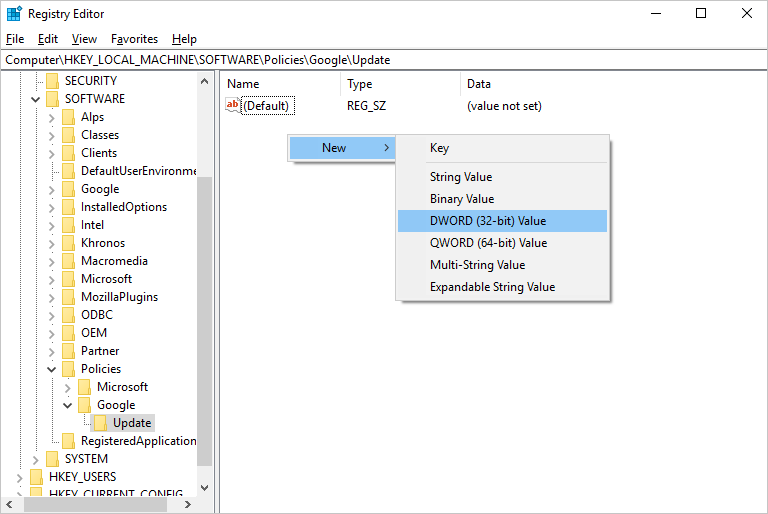Open the Edit menu
The image size is (768, 514).
[48, 39]
